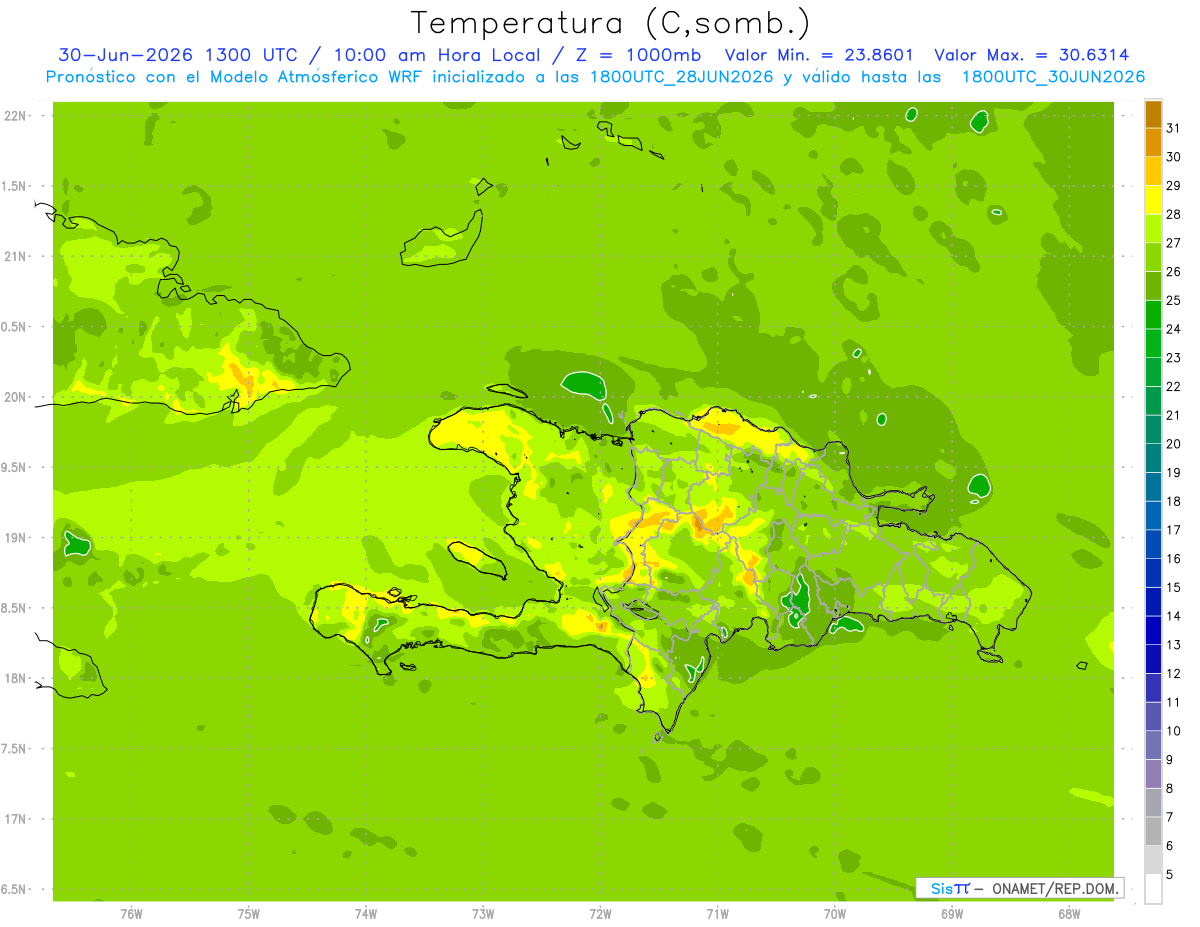Click the 'ONAMET/REP.DOM.' credit label
Image resolution: width=1200 pixels, height=927 pixels.
pyautogui.click(x=1054, y=888)
